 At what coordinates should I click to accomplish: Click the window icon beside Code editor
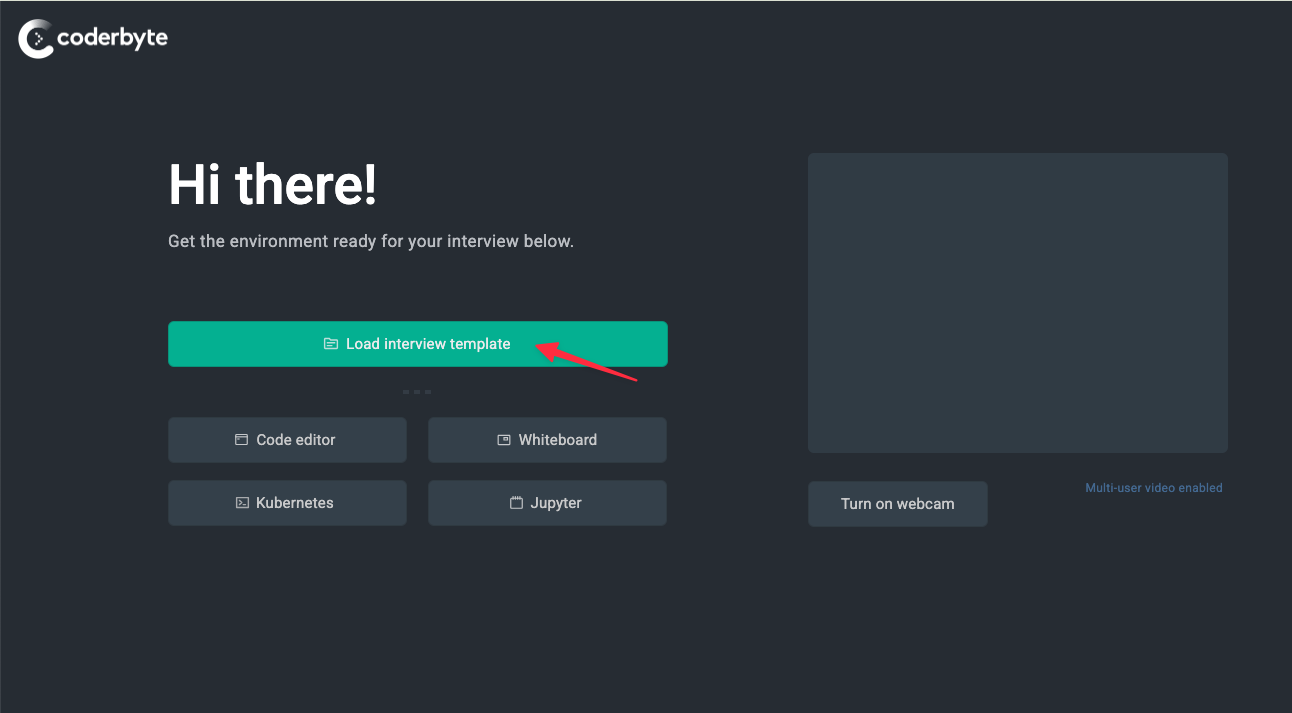(241, 440)
